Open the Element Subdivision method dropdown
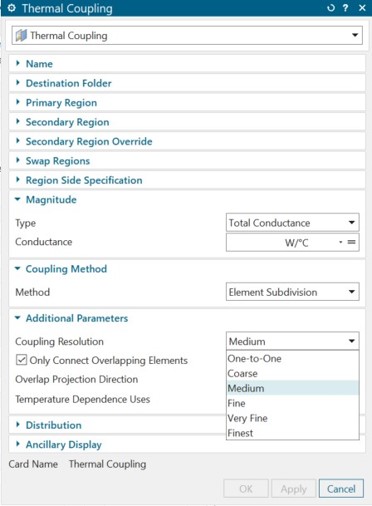 point(292,292)
